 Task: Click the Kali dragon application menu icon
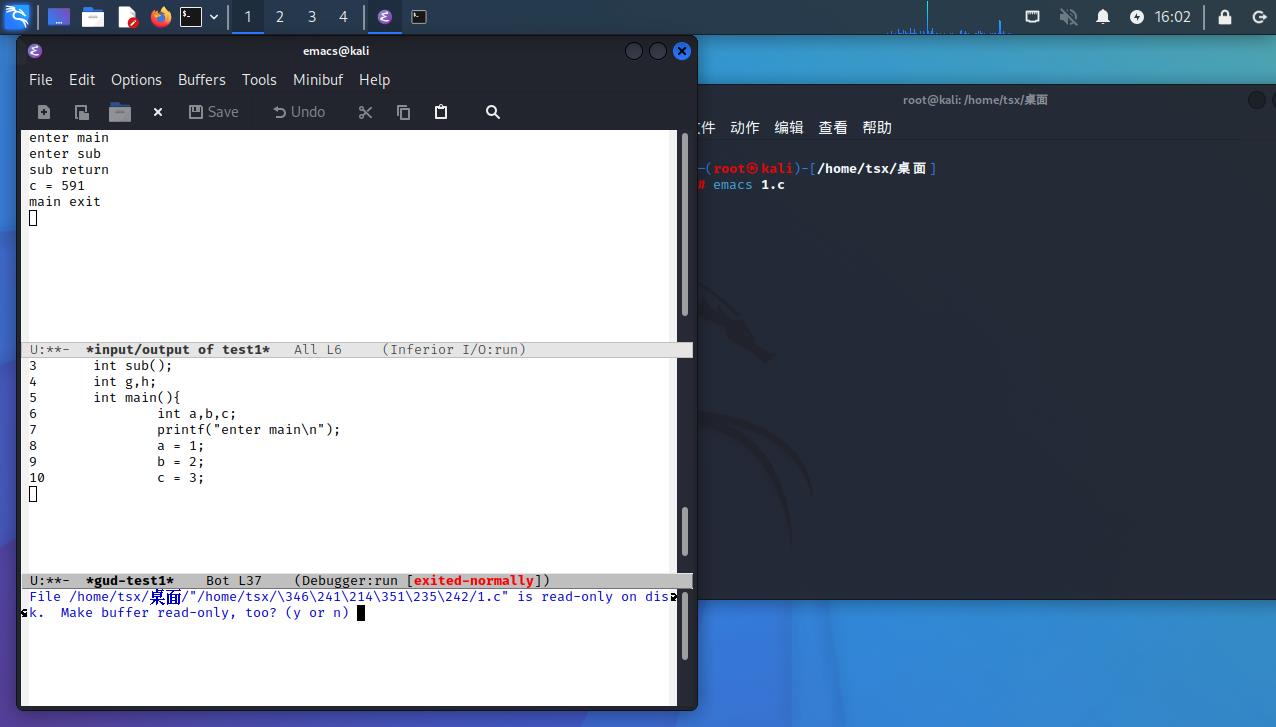(x=17, y=16)
